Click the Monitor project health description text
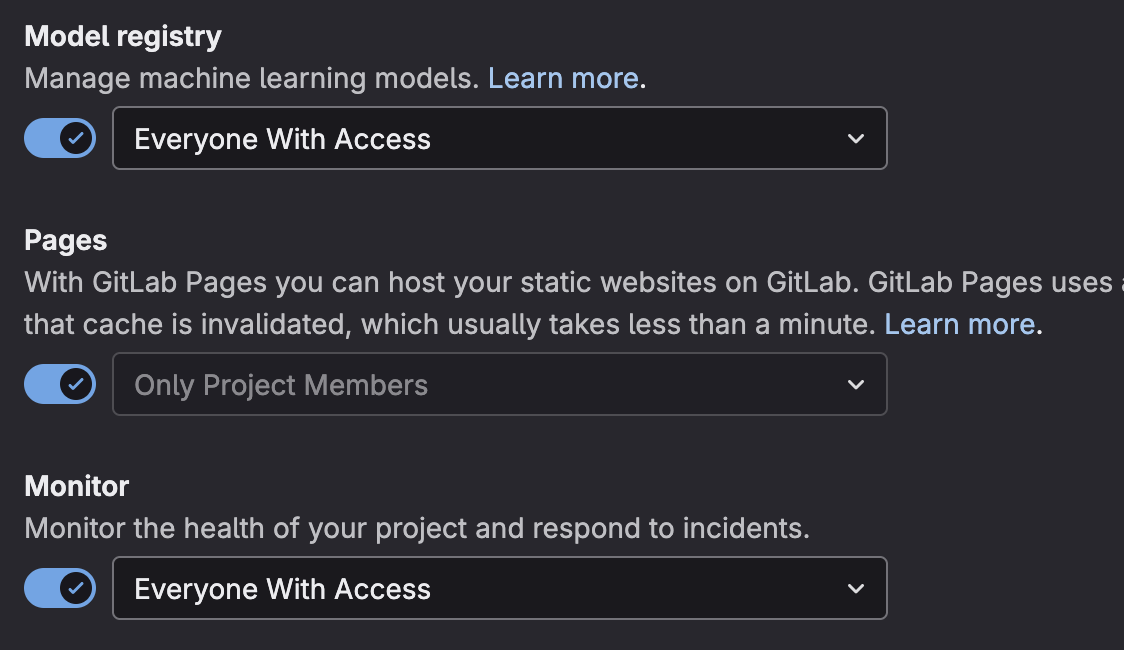The image size is (1124, 650). [416, 528]
